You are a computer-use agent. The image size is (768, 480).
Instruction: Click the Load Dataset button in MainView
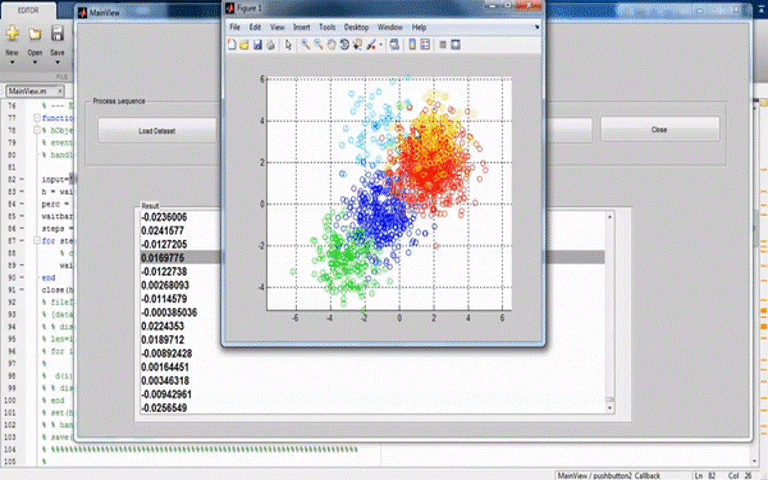tap(157, 131)
